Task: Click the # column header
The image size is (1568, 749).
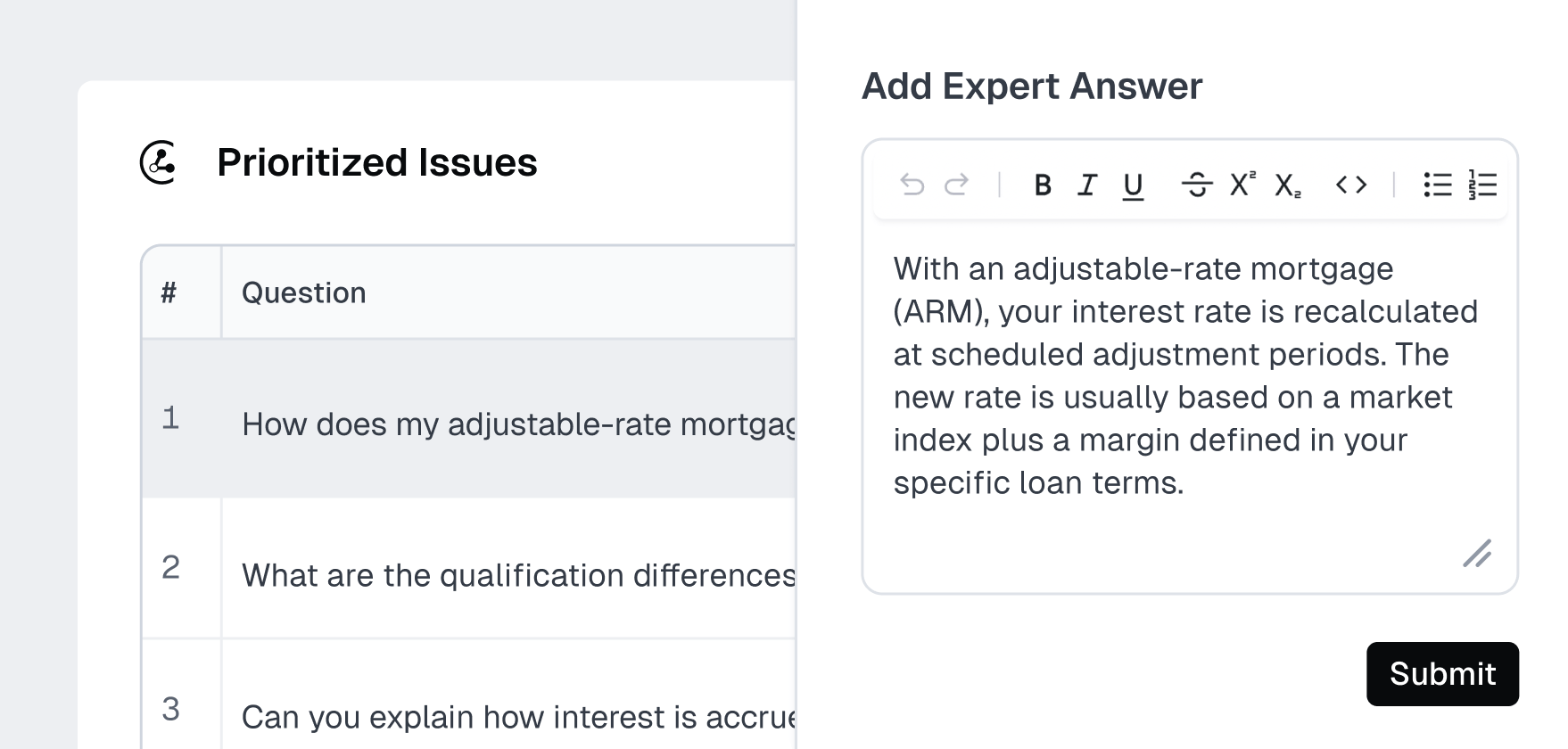Action: tap(169, 292)
